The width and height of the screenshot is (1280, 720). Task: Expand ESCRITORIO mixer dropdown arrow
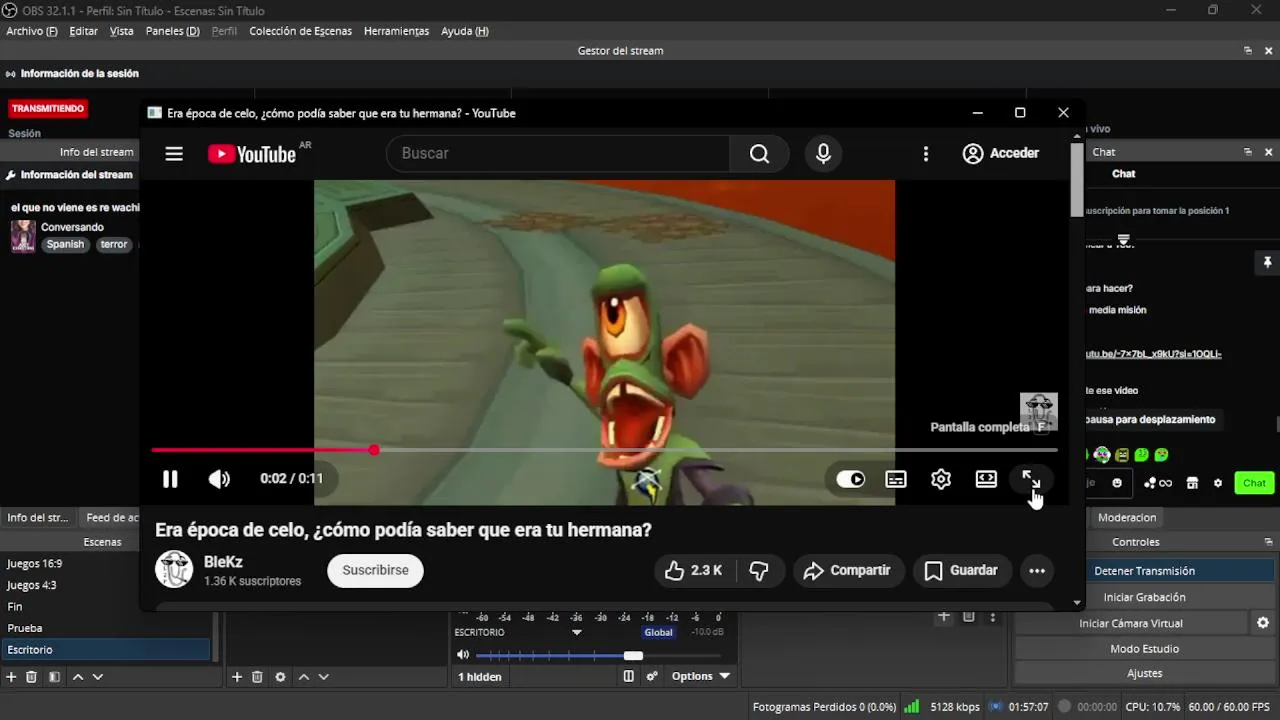click(577, 633)
